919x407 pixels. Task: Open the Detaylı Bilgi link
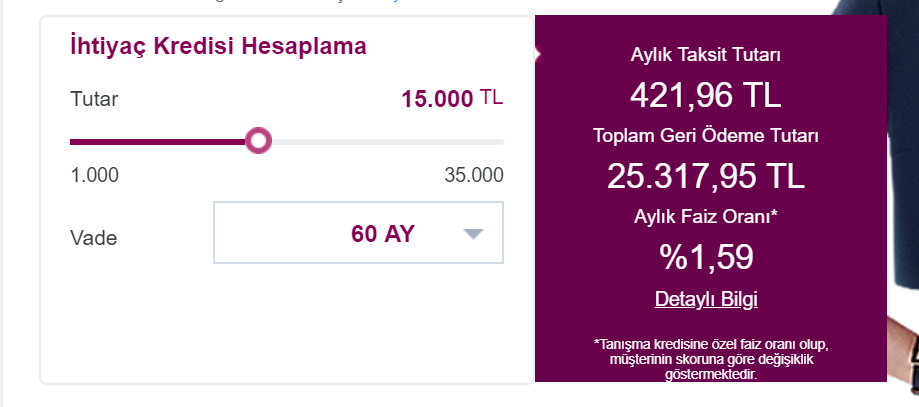(706, 299)
